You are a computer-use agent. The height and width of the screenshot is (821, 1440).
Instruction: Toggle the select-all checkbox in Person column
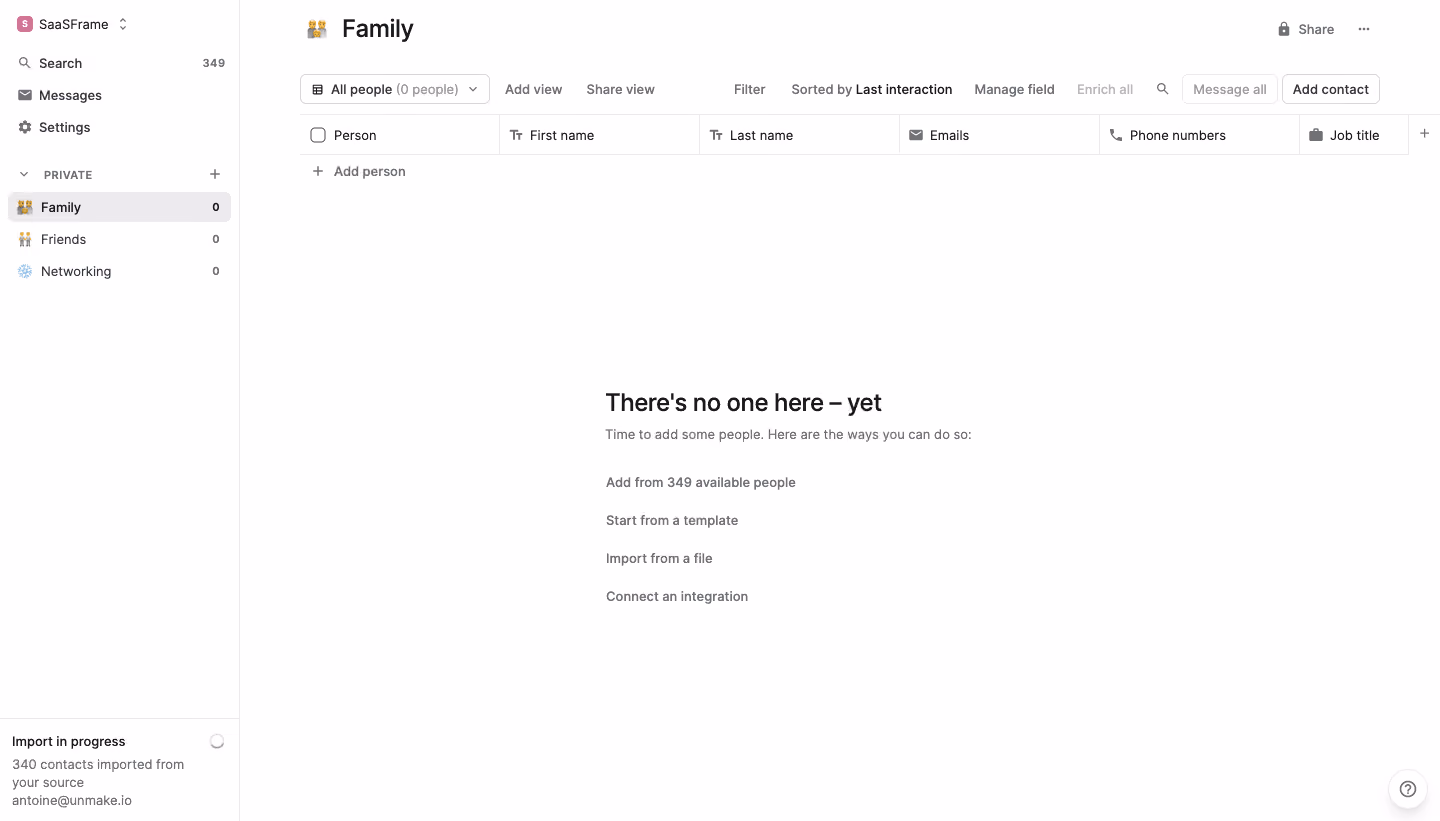coord(318,135)
